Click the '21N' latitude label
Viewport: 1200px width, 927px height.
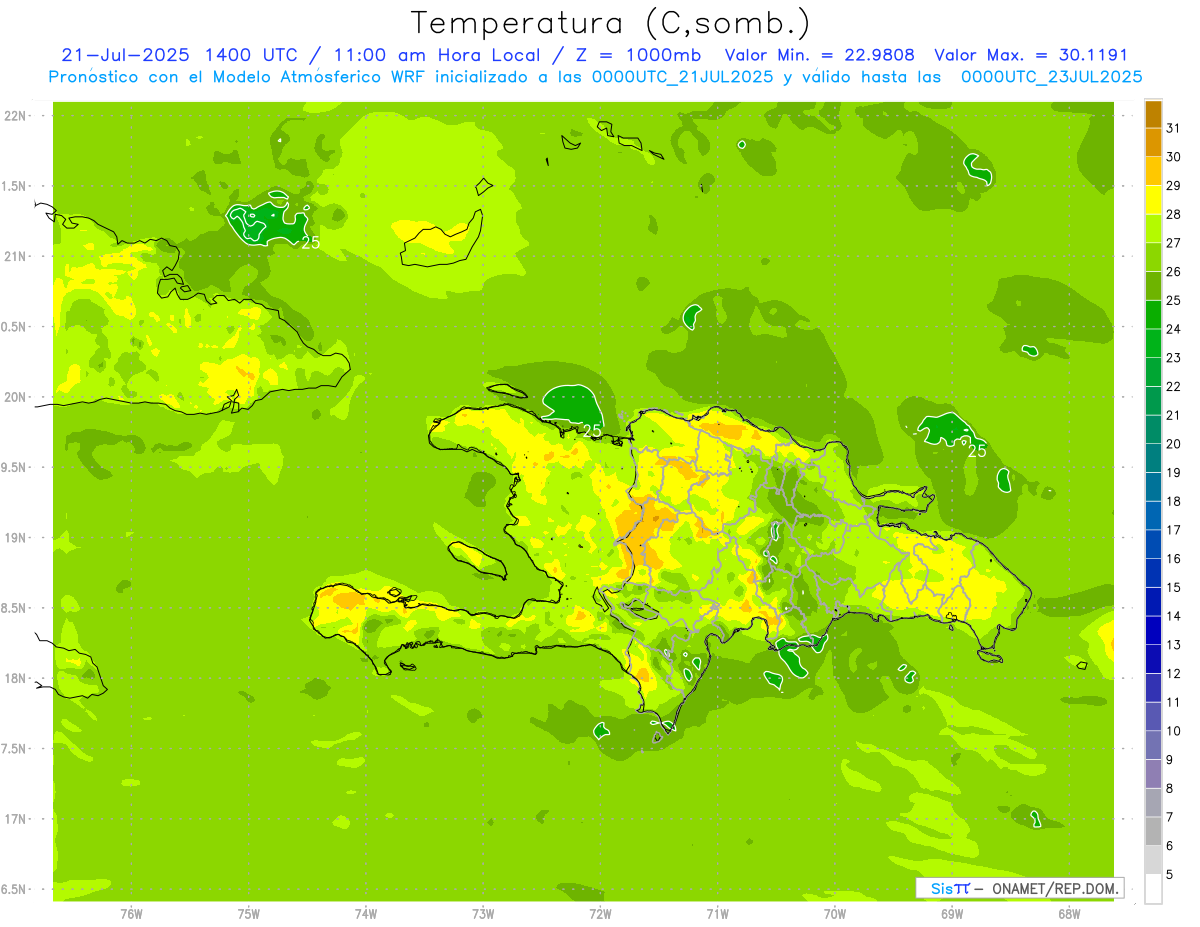pos(16,257)
